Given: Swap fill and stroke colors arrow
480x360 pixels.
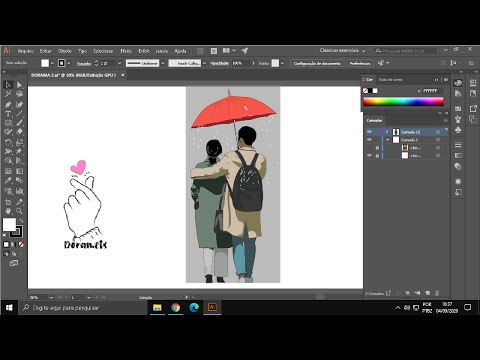Looking at the screenshot, I should click(x=21, y=221).
